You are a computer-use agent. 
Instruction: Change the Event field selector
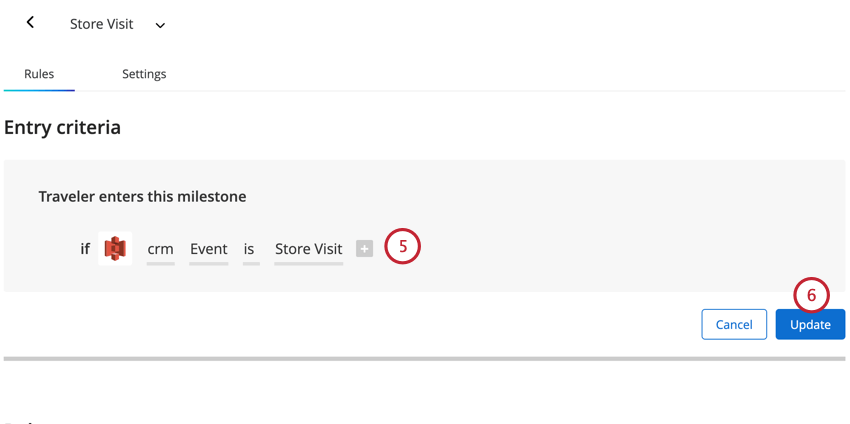pos(209,249)
